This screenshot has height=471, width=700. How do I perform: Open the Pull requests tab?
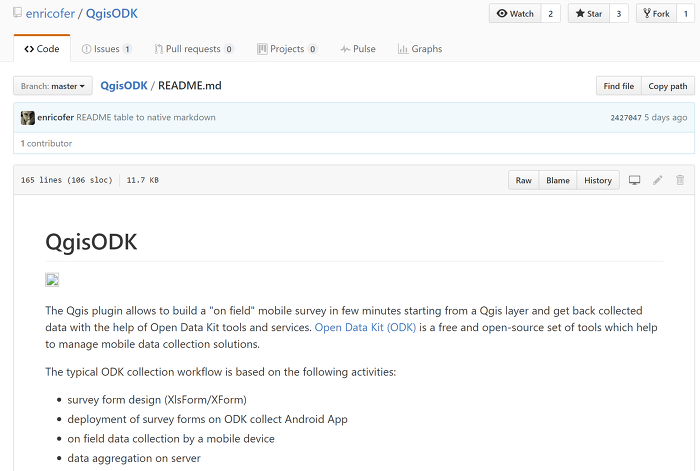[194, 49]
